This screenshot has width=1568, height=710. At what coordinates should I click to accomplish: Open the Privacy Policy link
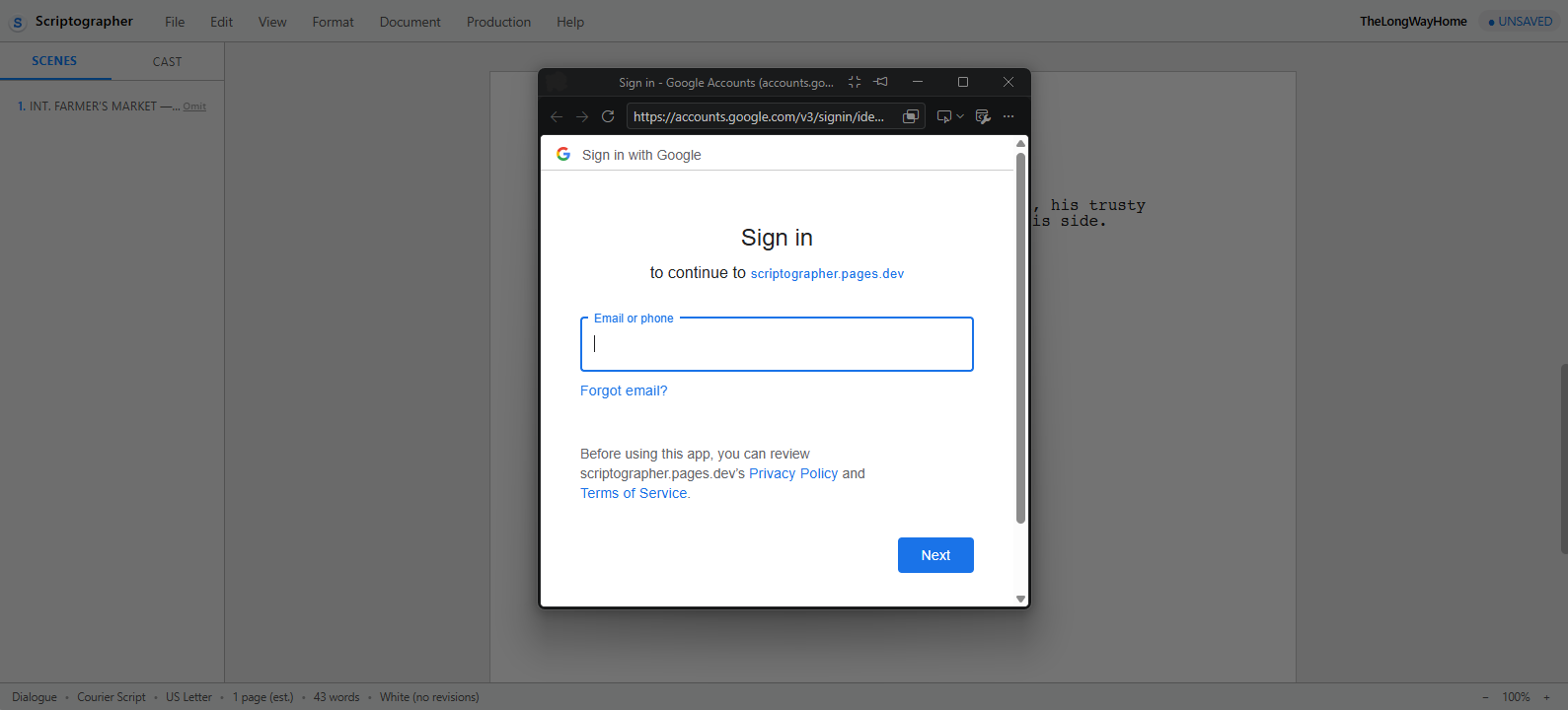click(x=793, y=473)
